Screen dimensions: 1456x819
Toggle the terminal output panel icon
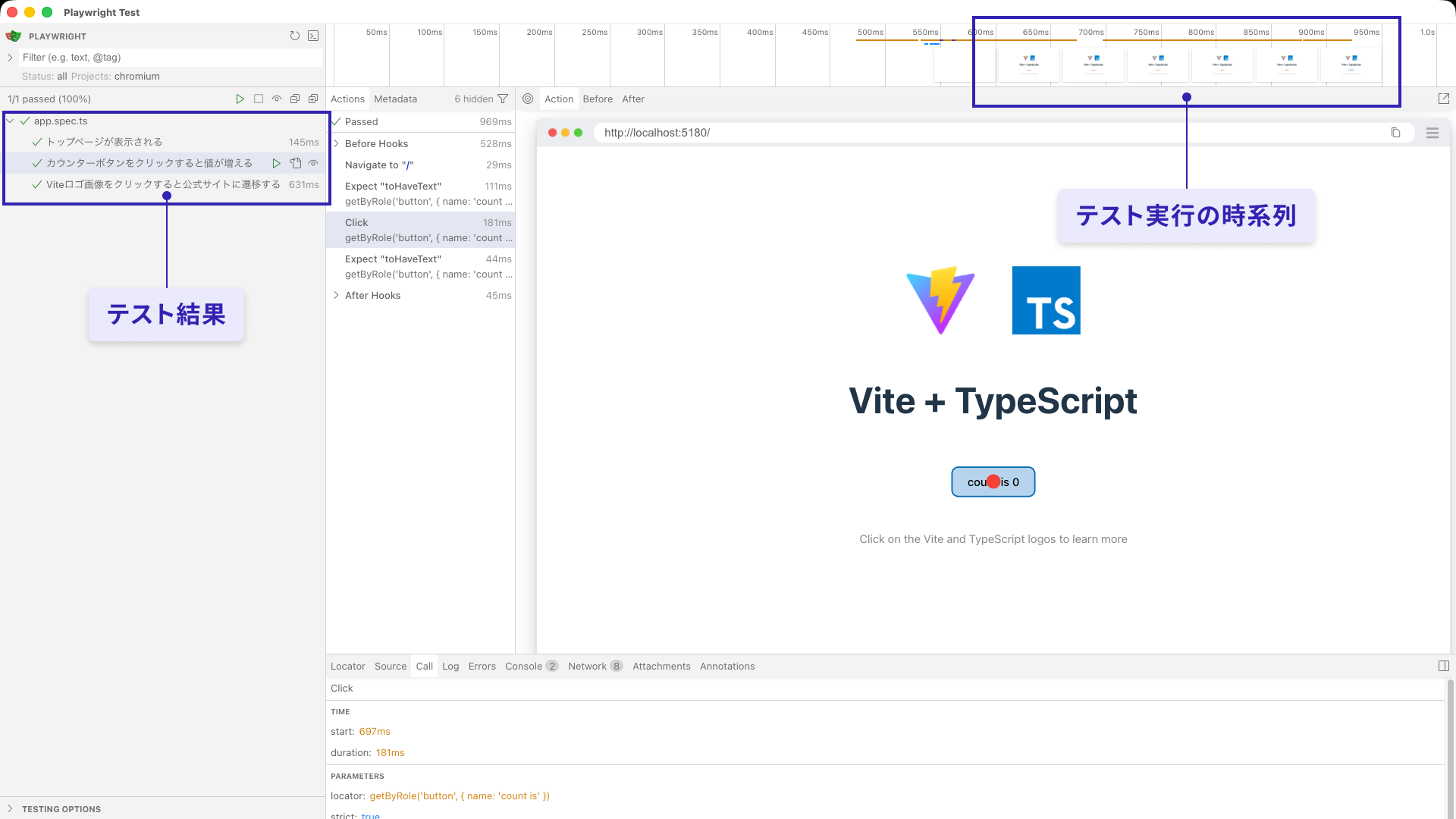click(313, 36)
